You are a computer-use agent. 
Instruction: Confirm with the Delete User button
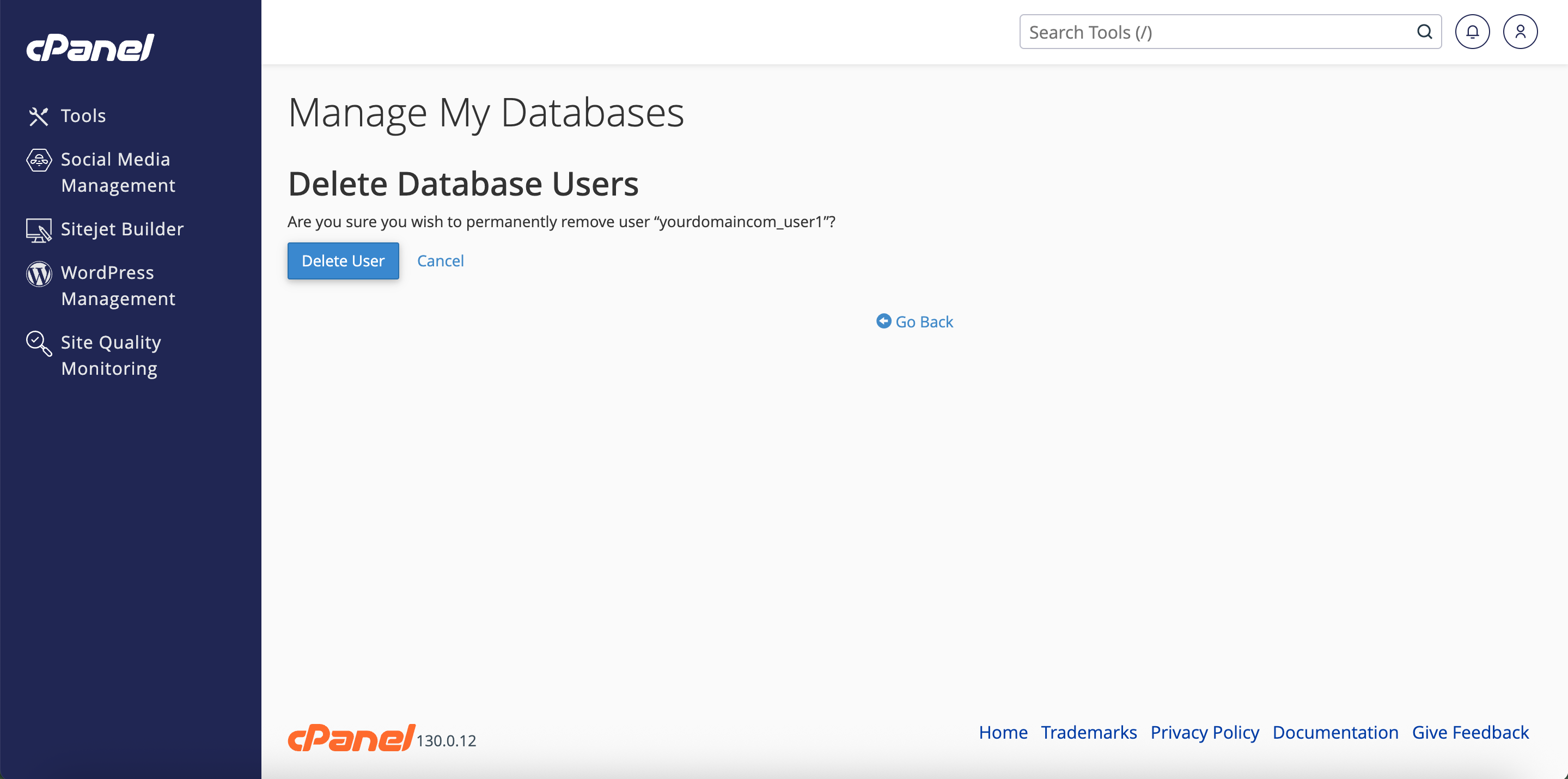pos(343,261)
